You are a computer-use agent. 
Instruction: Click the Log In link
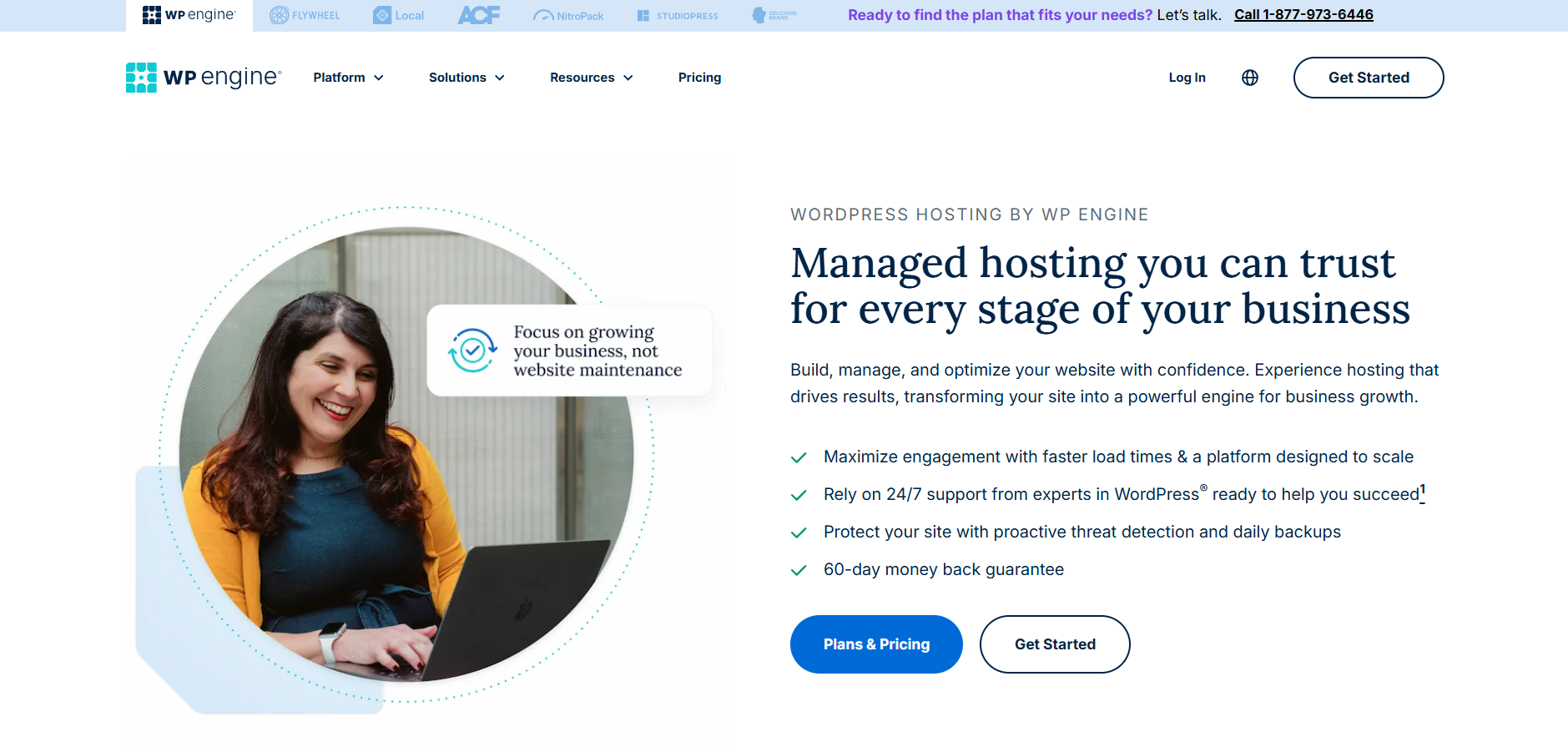click(1187, 78)
